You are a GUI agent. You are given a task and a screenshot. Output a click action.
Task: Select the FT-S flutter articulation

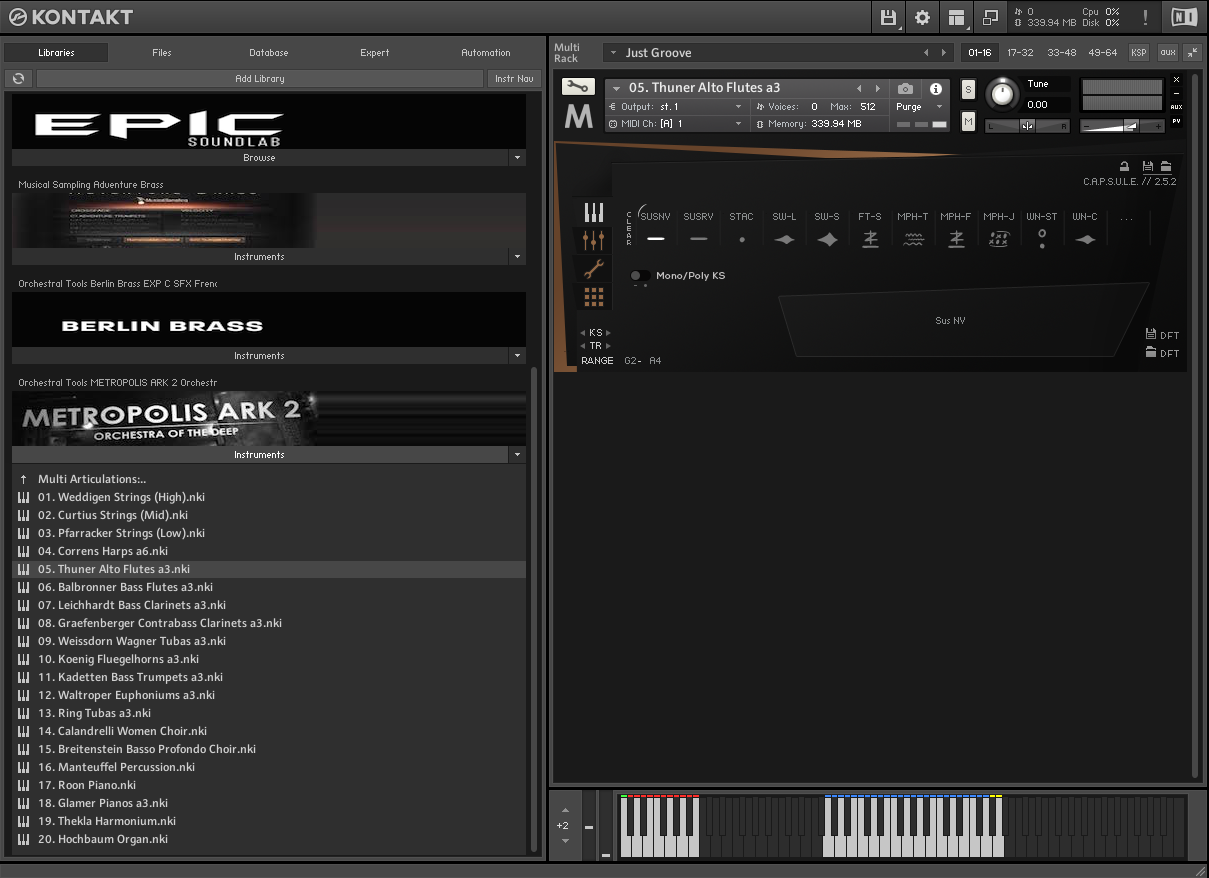(870, 228)
